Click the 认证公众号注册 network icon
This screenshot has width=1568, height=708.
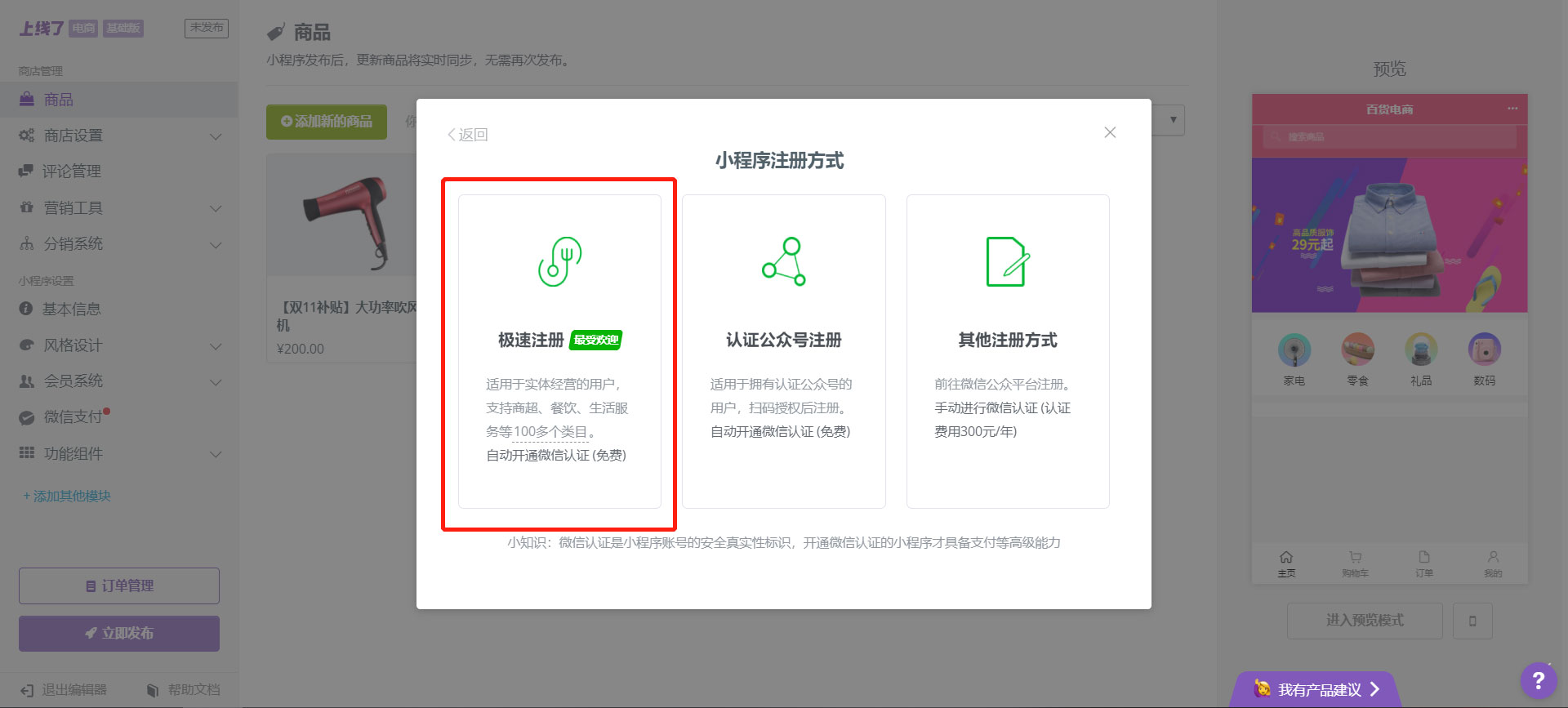(784, 261)
